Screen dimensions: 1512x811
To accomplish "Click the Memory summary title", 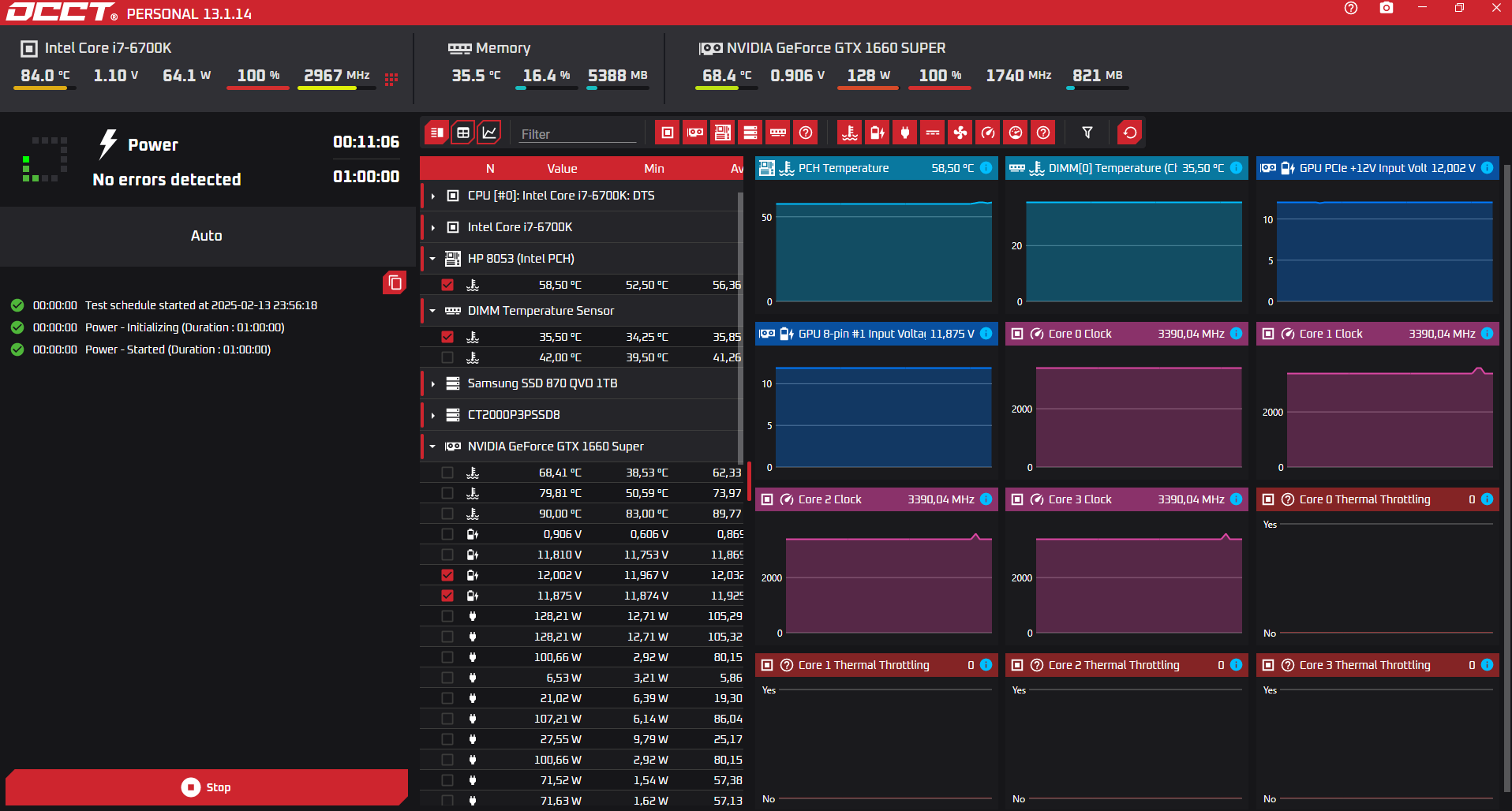I will point(503,48).
